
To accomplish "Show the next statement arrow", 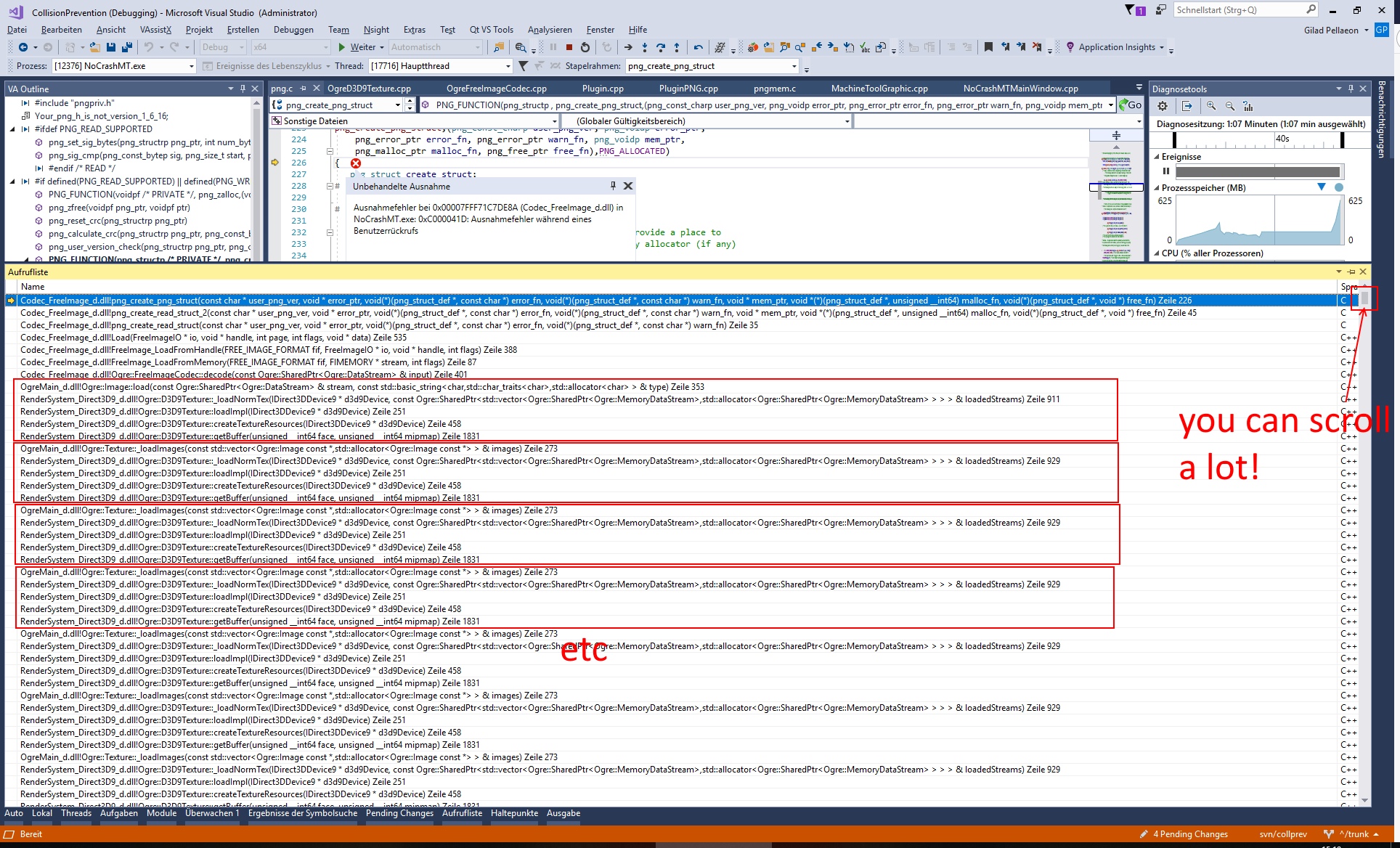I will [628, 47].
